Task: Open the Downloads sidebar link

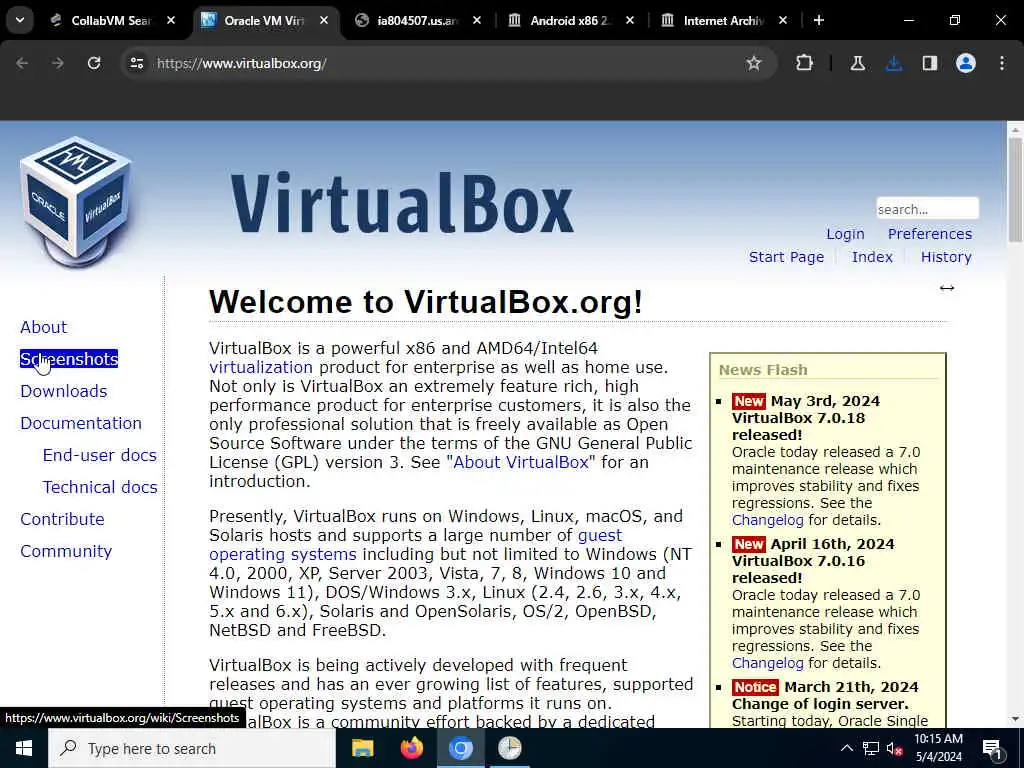Action: coord(63,391)
